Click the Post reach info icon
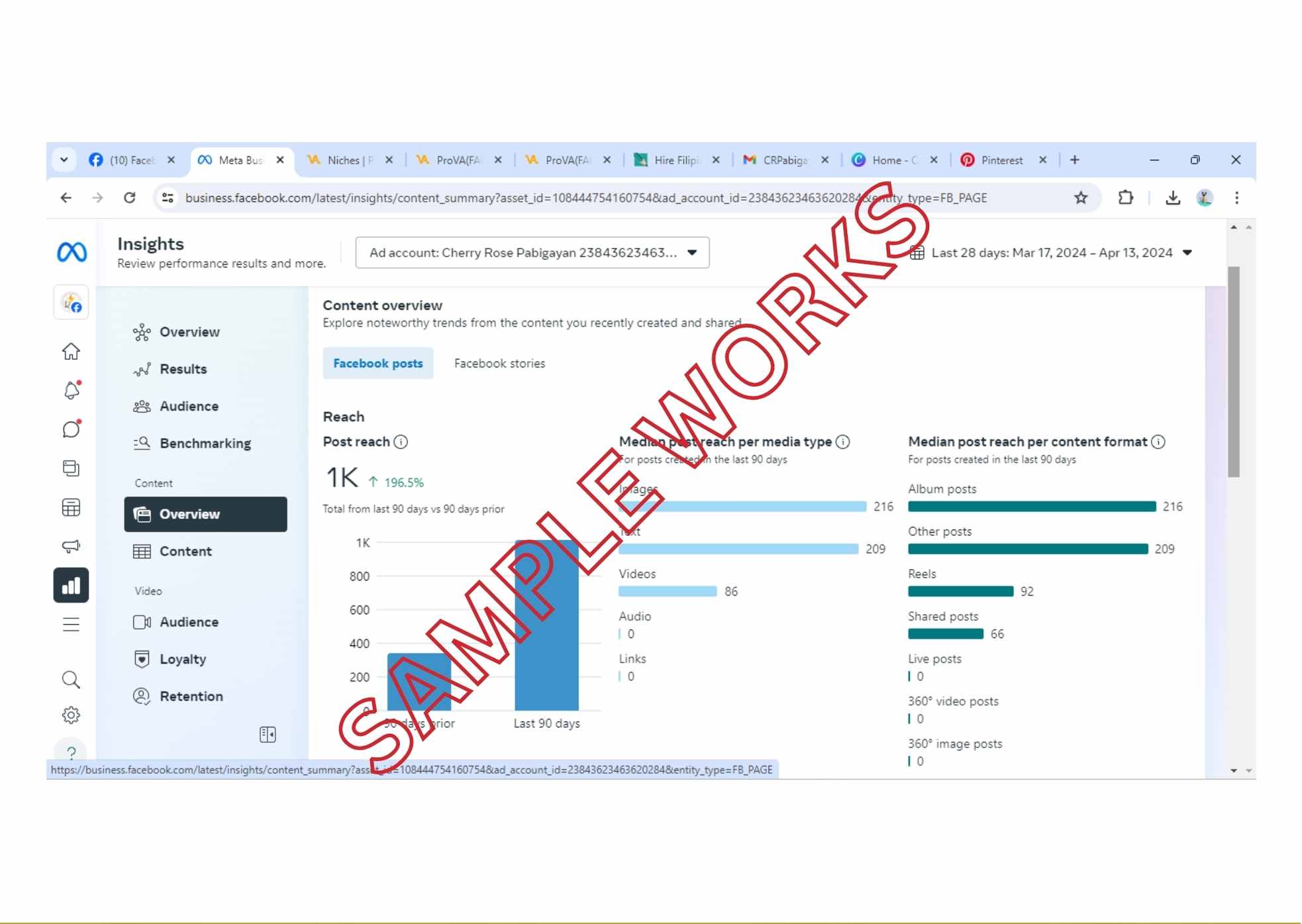The width and height of the screenshot is (1302, 924). tap(401, 442)
